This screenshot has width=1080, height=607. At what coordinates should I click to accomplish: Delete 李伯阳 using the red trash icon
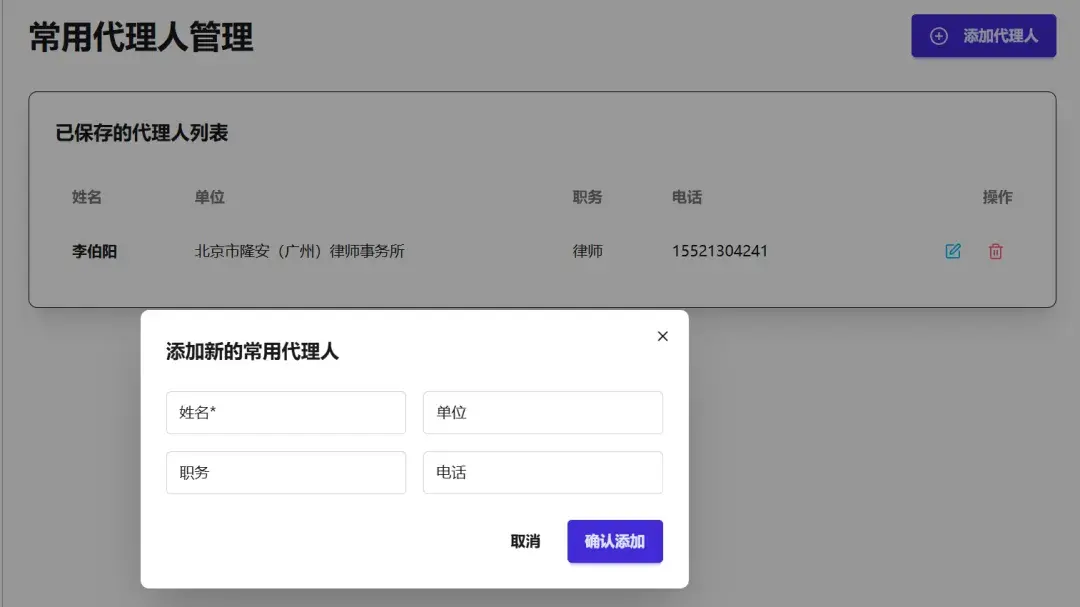[x=996, y=251]
